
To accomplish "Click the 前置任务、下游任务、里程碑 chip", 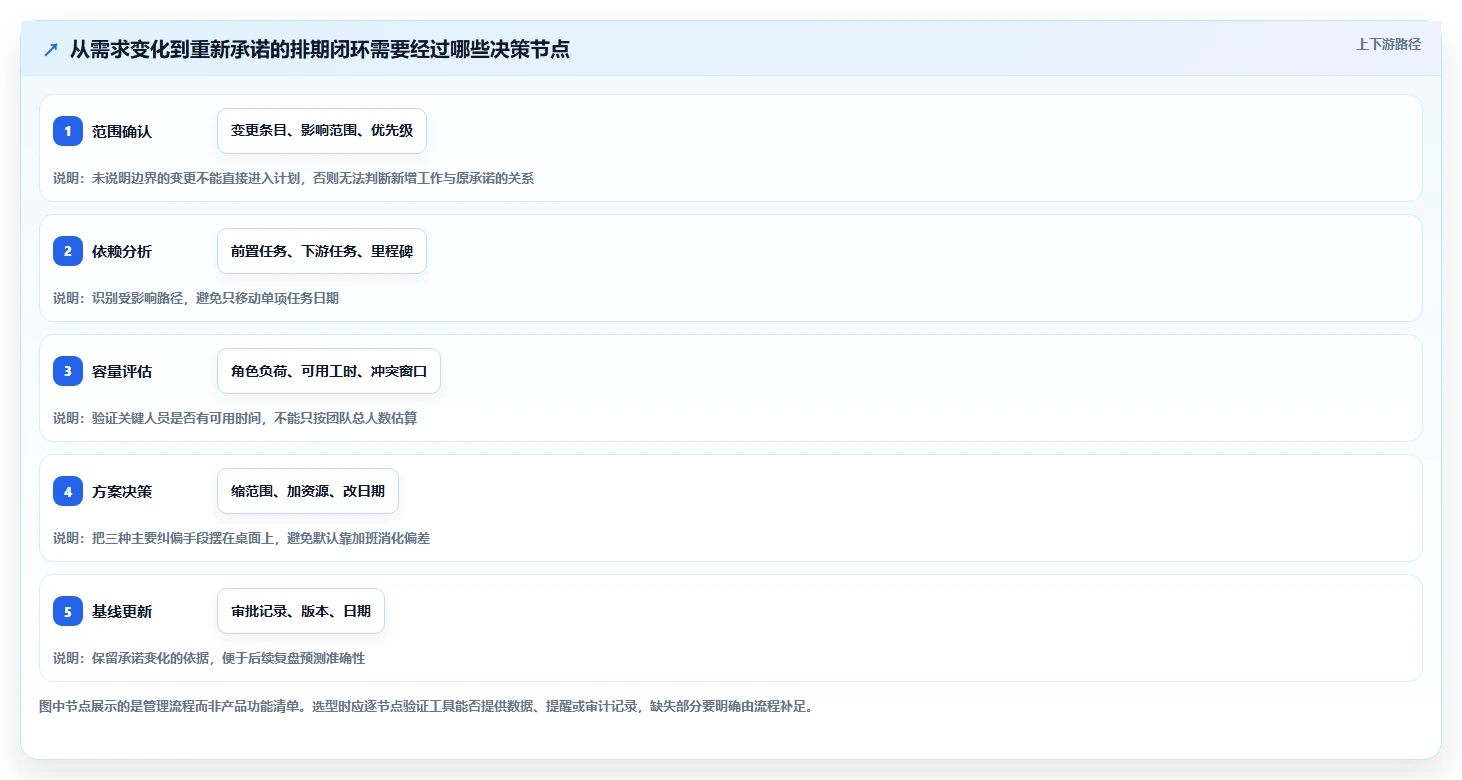I will [x=322, y=251].
